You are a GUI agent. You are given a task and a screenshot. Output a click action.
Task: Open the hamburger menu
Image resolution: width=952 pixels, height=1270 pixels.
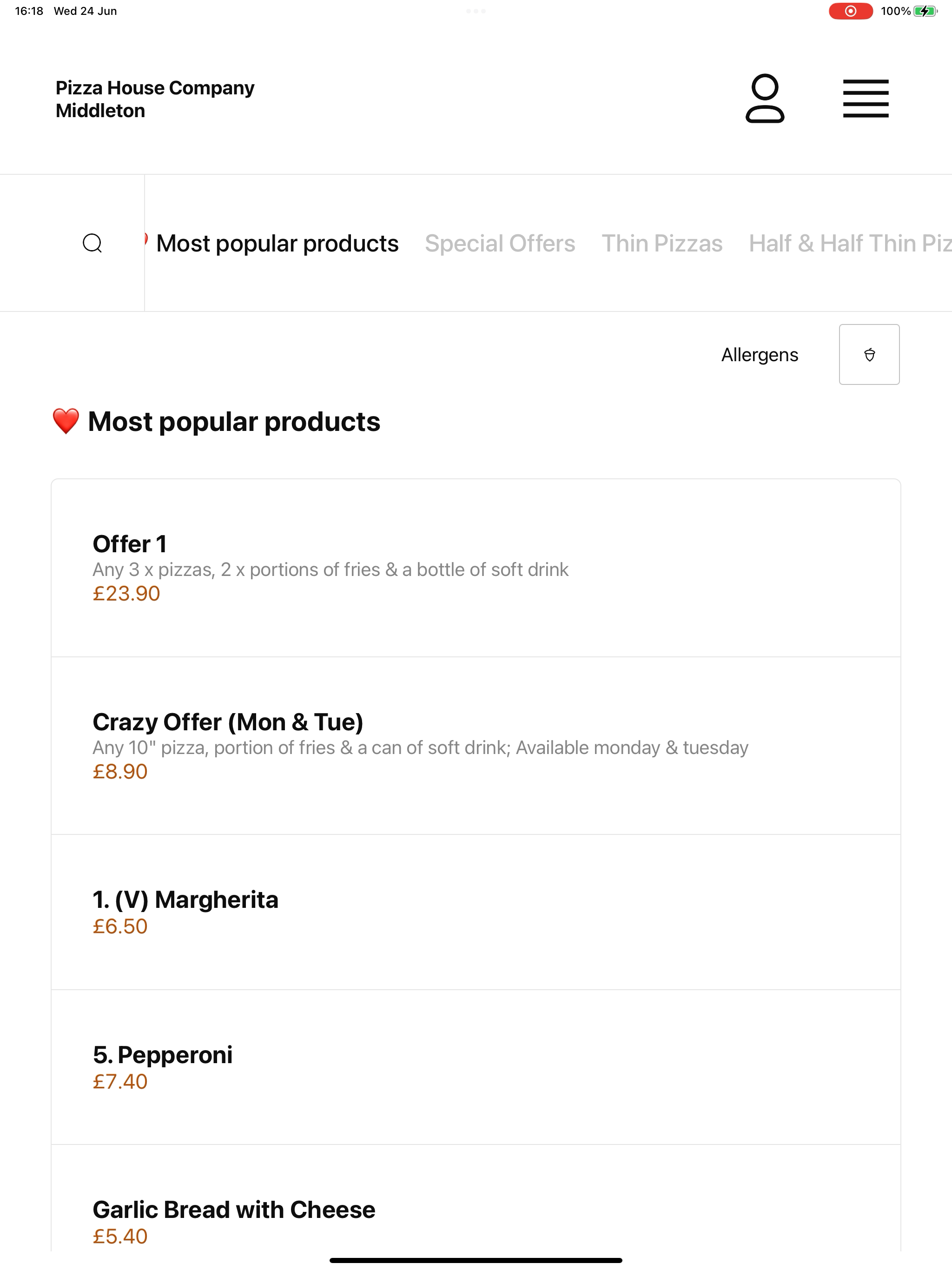click(x=866, y=98)
